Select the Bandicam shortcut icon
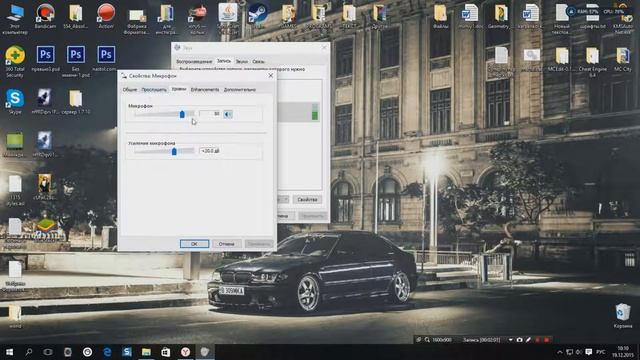Image resolution: width=640 pixels, height=360 pixels. tap(45, 16)
